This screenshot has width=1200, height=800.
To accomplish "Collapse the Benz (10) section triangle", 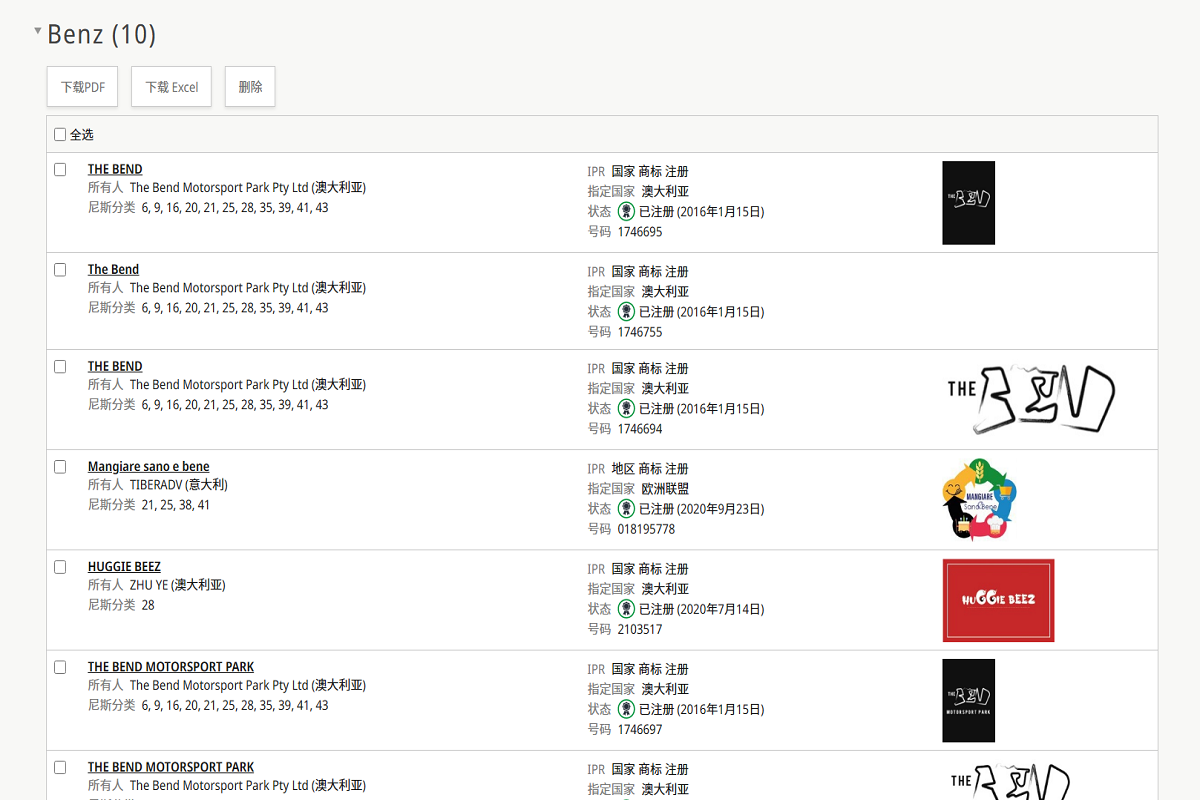I will point(38,31).
